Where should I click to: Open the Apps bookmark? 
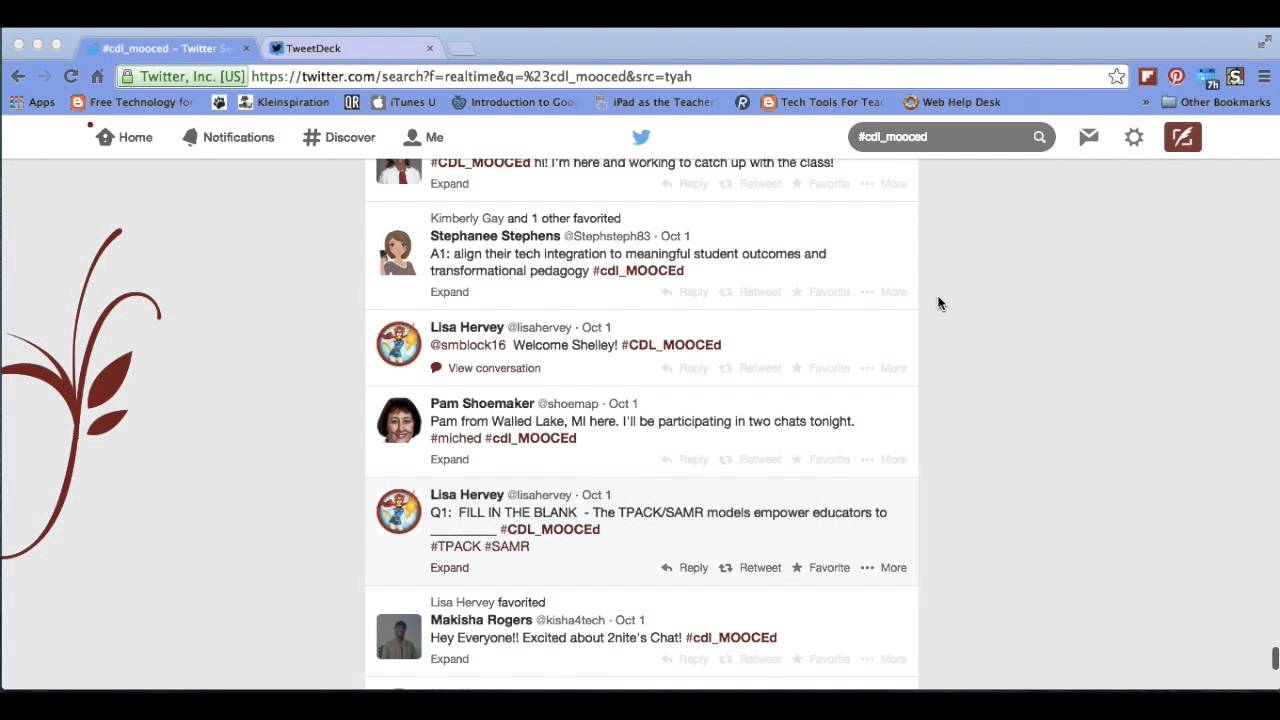point(33,102)
